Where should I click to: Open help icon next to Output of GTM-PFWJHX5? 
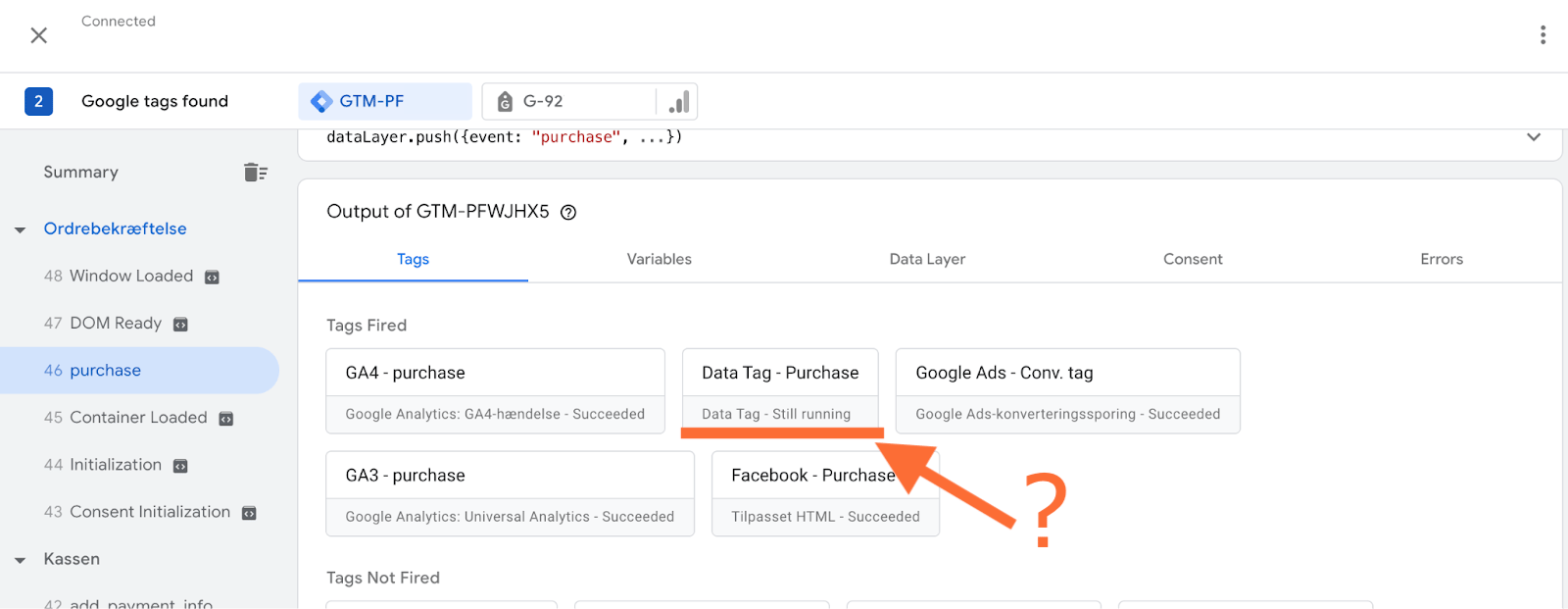(568, 212)
